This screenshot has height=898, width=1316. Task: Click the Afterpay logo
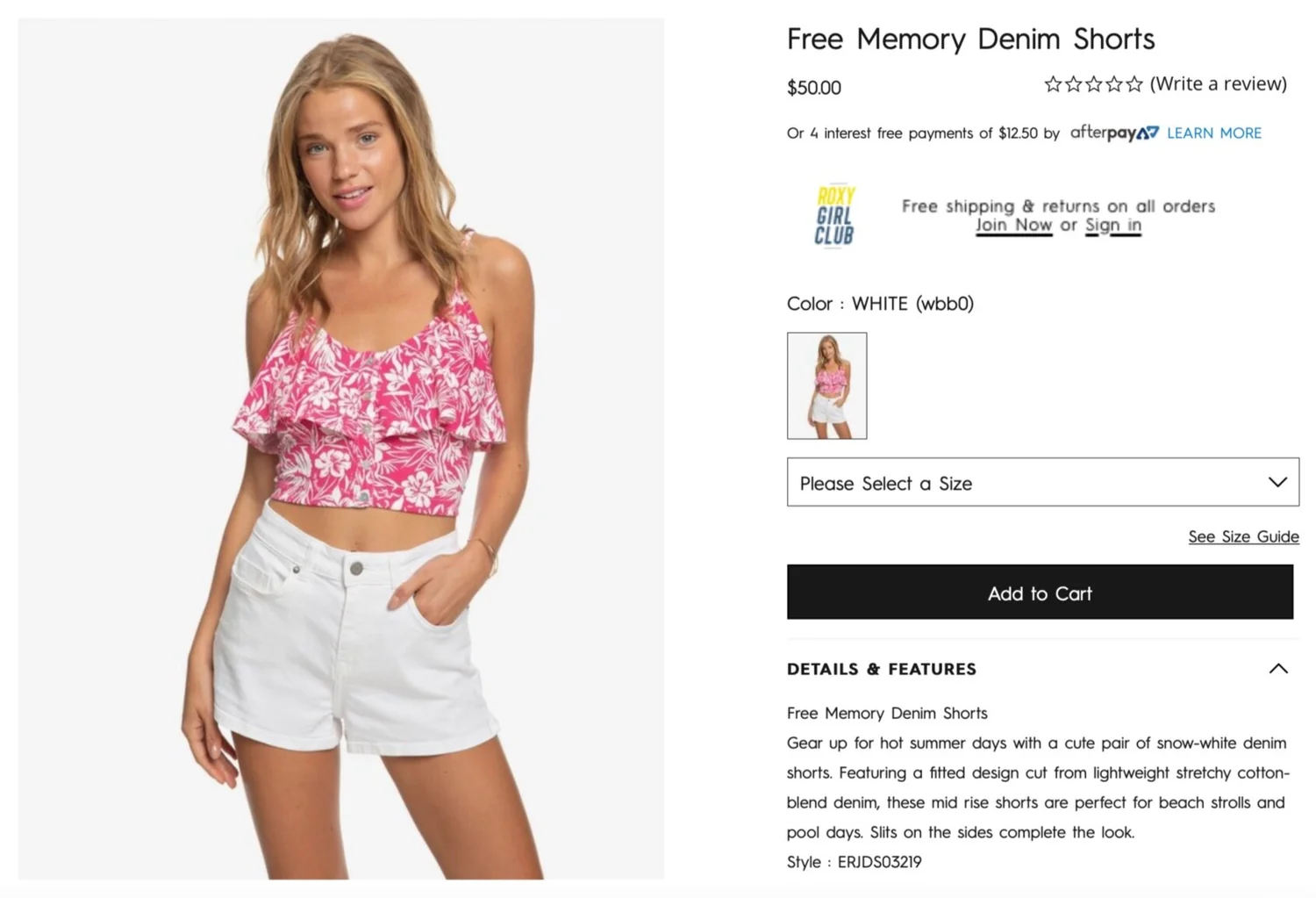(1114, 133)
